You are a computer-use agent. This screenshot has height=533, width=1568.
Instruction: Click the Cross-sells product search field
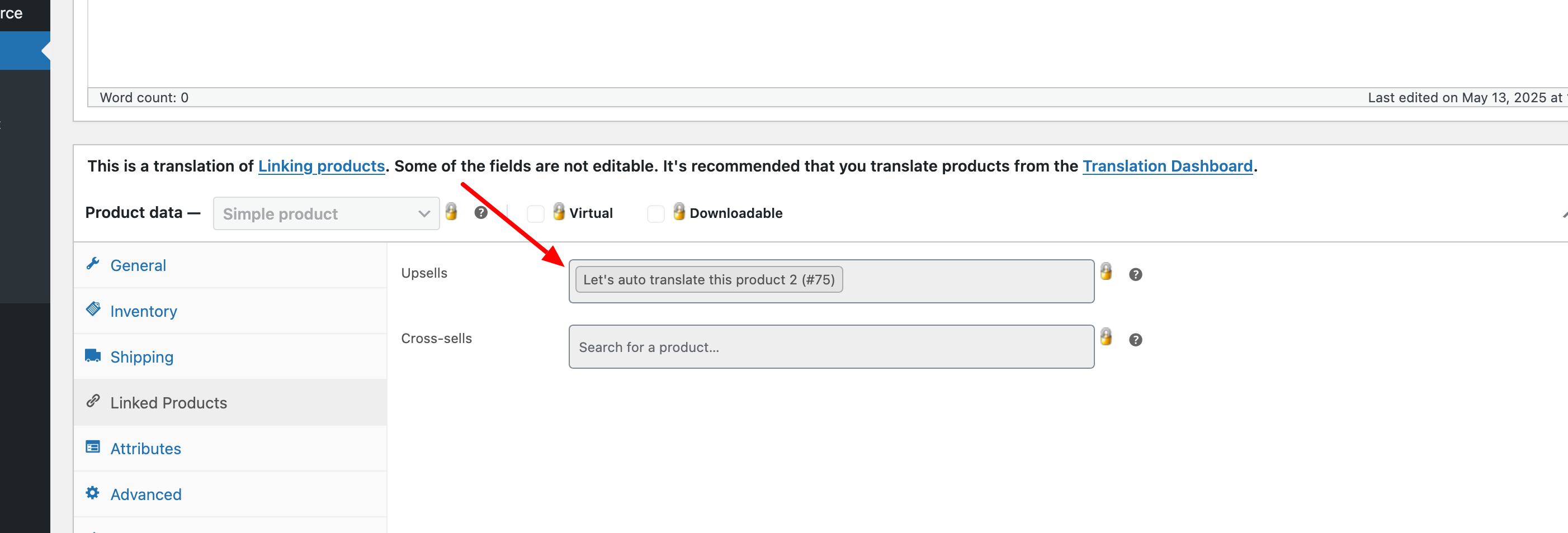(x=832, y=347)
